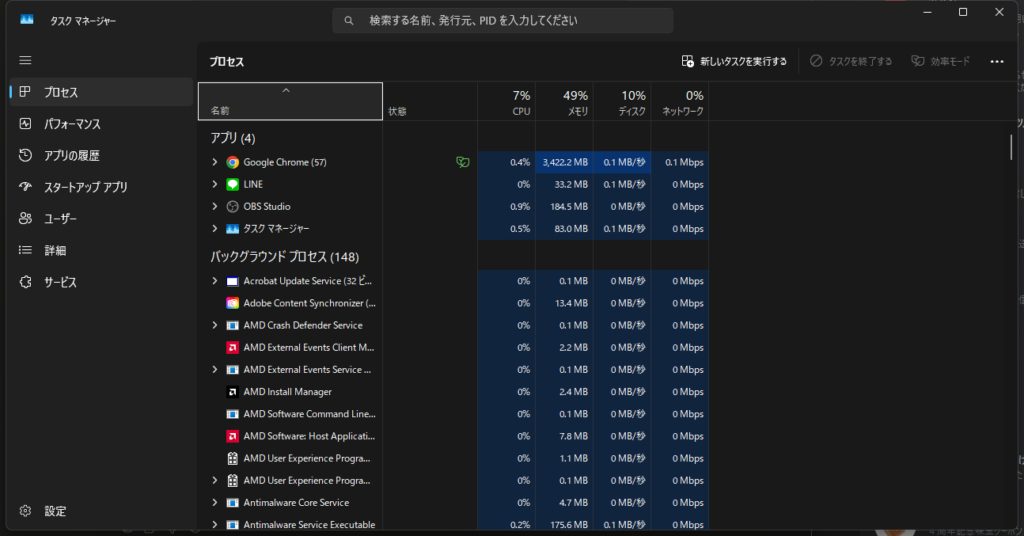Open the more options ellipsis menu
1024x536 pixels.
[x=996, y=61]
